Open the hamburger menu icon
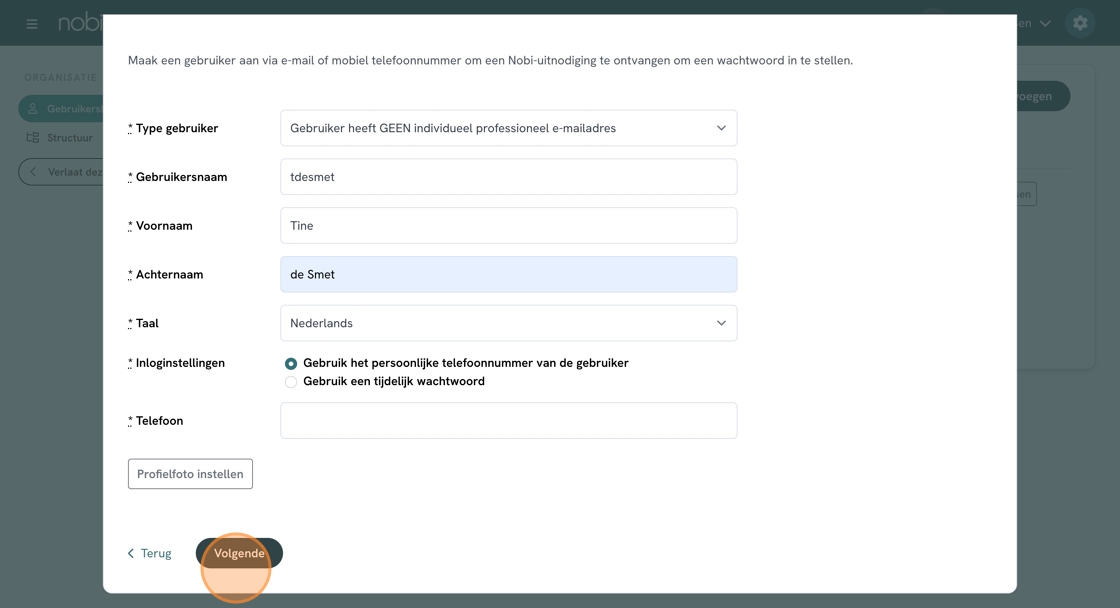 pyautogui.click(x=32, y=23)
